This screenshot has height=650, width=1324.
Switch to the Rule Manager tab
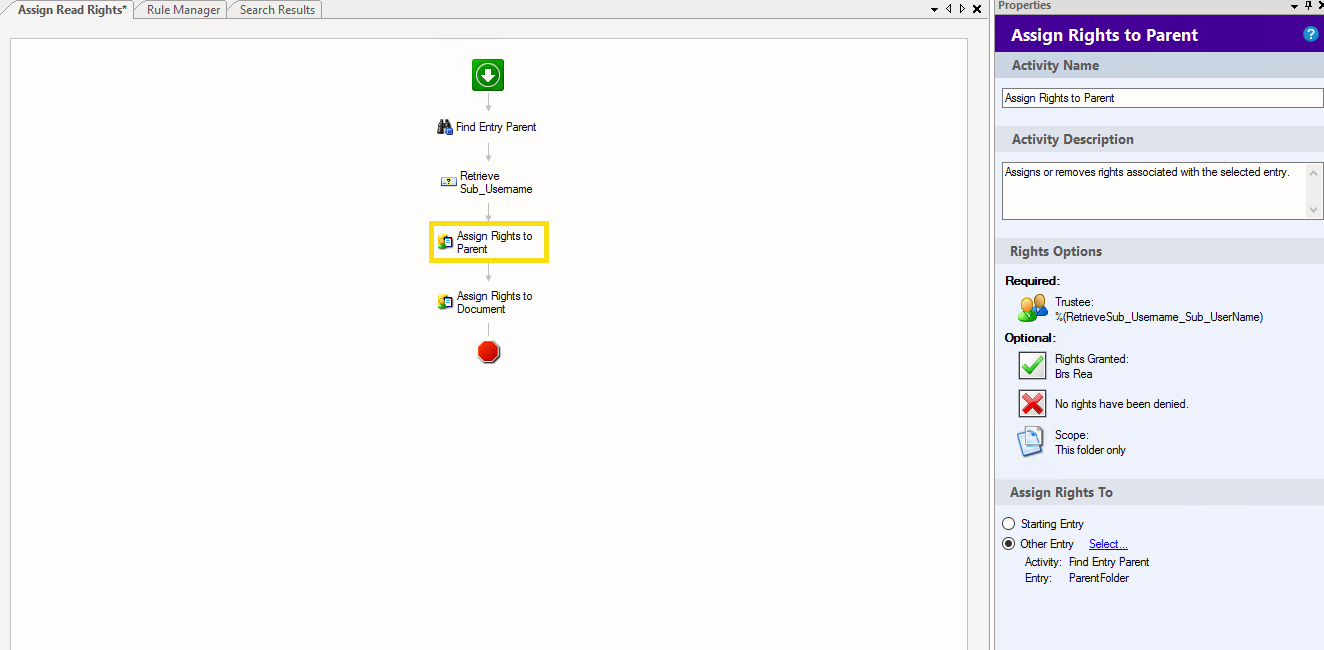point(183,9)
